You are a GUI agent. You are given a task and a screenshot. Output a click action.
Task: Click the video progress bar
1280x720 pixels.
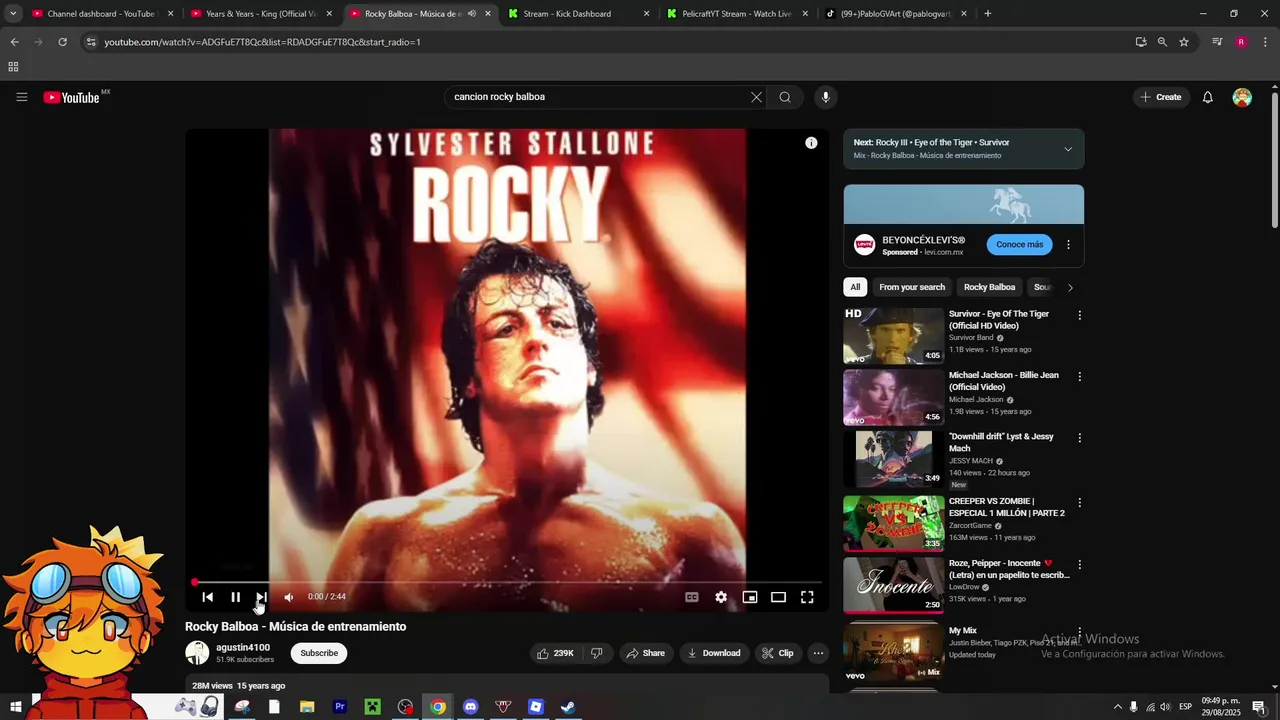(x=507, y=582)
